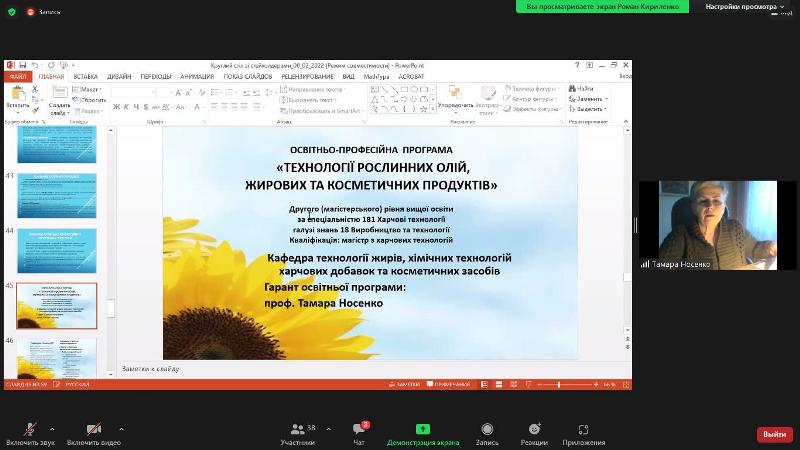Switch to Normal view in status bar
The image size is (800, 450).
tap(484, 384)
